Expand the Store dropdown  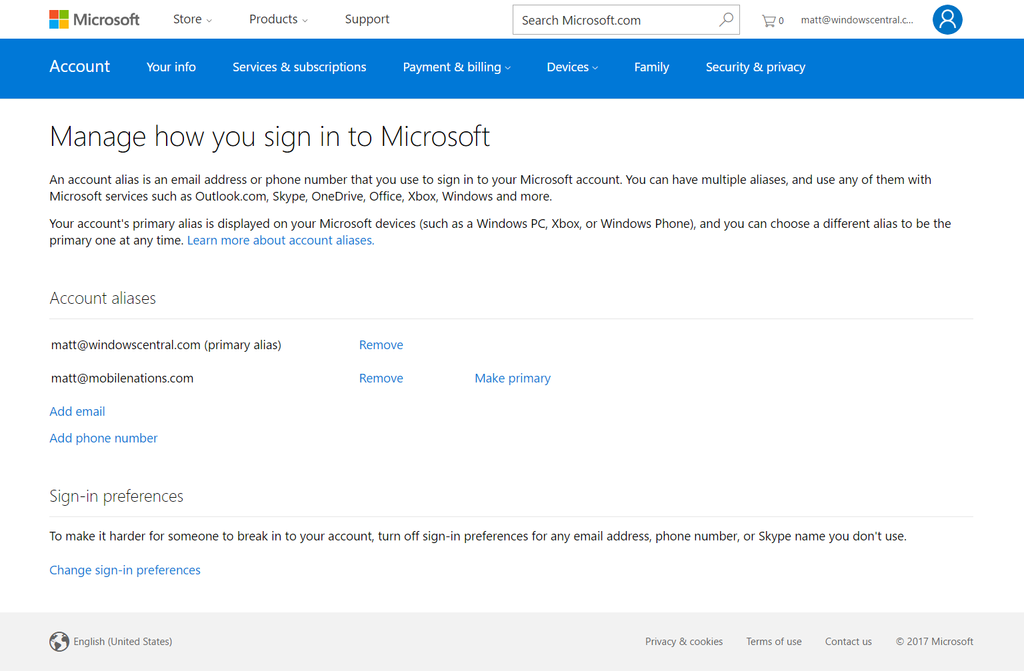(x=192, y=19)
